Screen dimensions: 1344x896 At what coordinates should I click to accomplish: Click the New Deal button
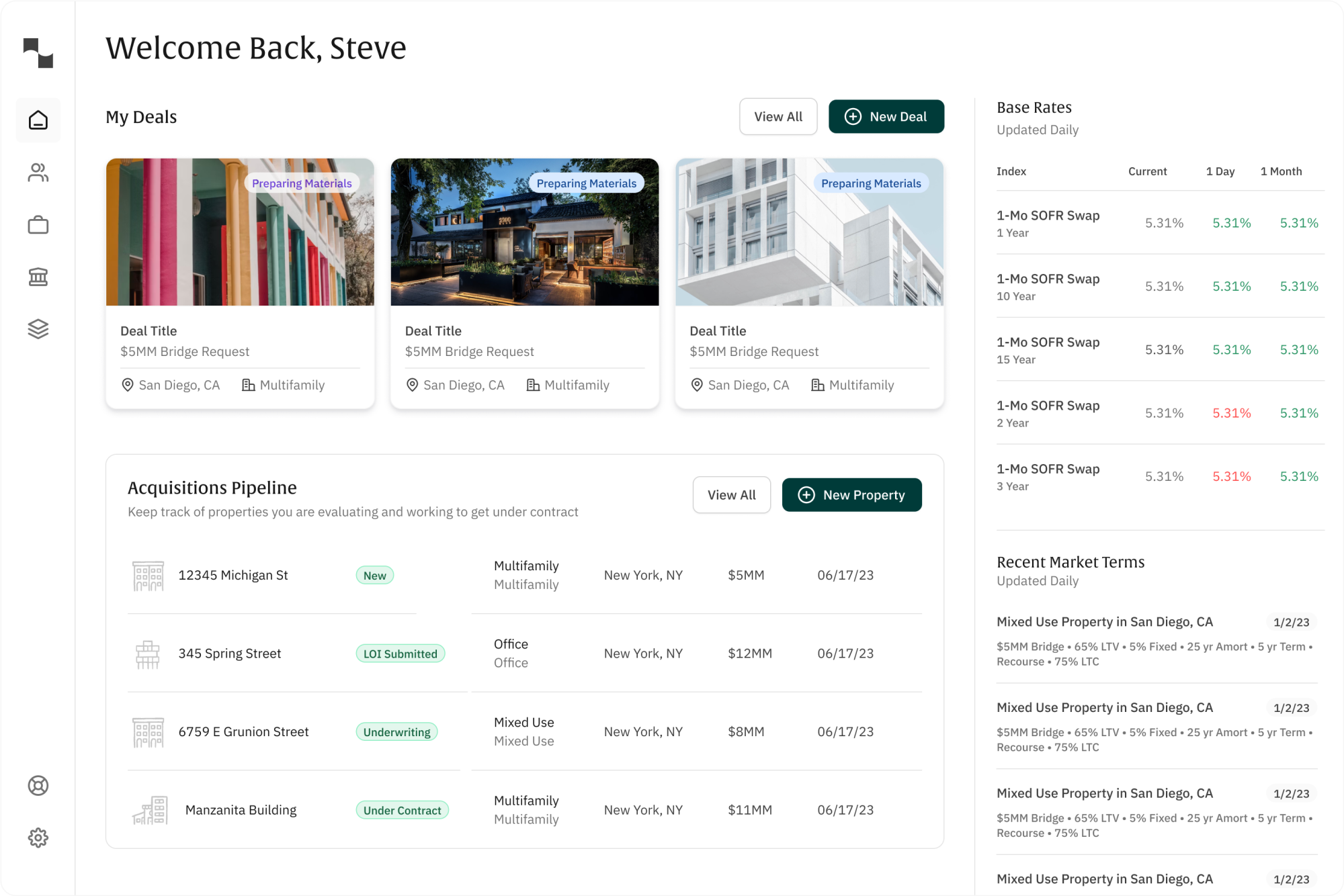[x=886, y=117]
